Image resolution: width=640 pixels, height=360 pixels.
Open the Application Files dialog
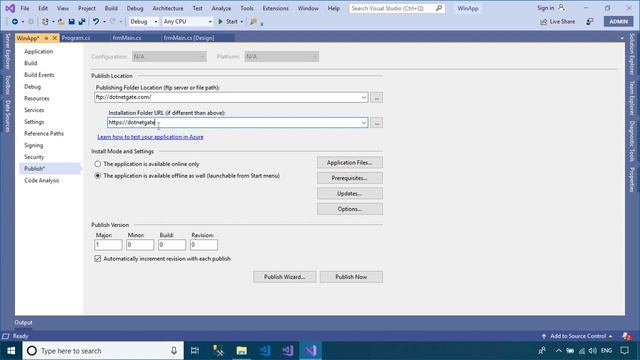[x=350, y=162]
